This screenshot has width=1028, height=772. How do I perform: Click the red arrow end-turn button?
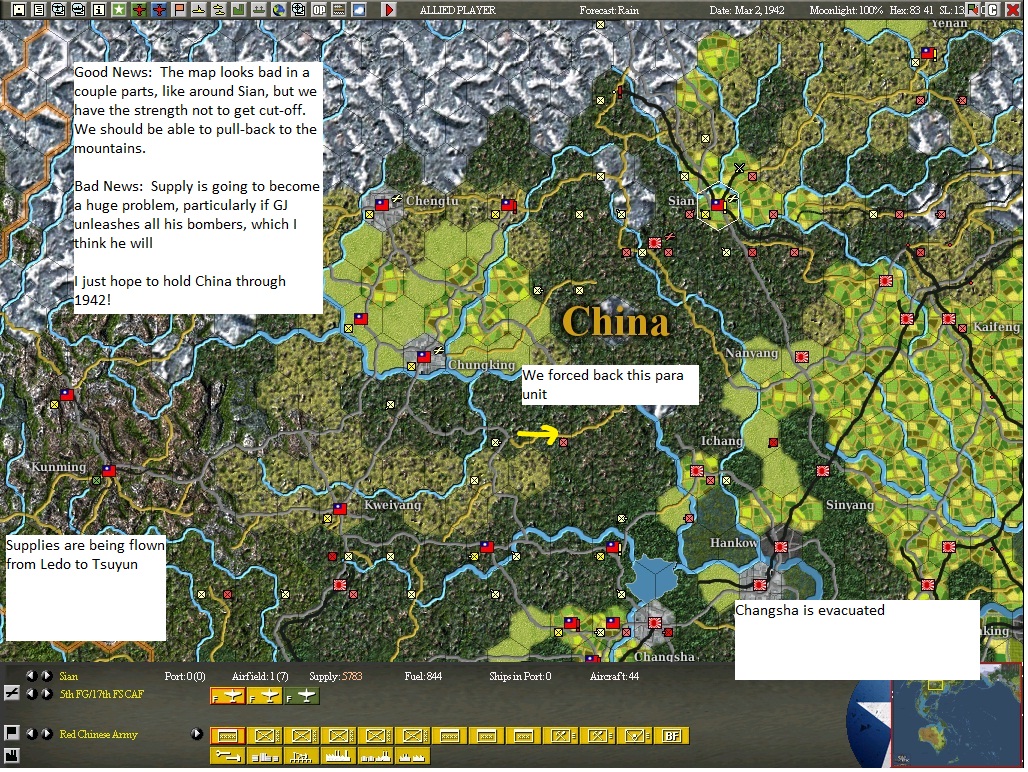389,10
